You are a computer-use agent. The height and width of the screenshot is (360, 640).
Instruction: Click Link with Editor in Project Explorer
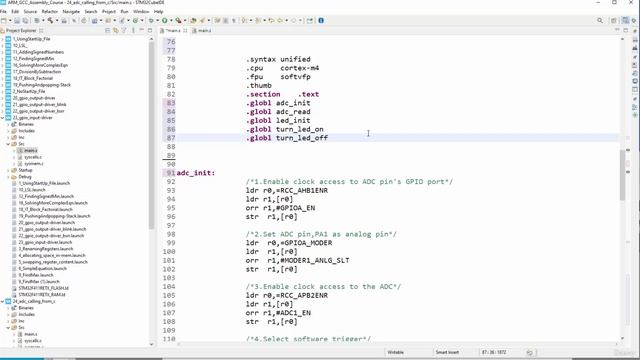pyautogui.click(x=116, y=31)
